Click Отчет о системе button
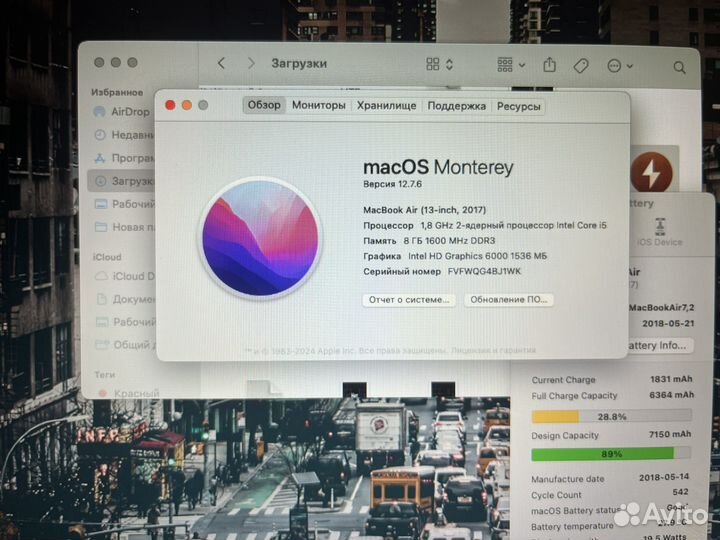Viewport: 720px width, 540px height. tap(409, 300)
